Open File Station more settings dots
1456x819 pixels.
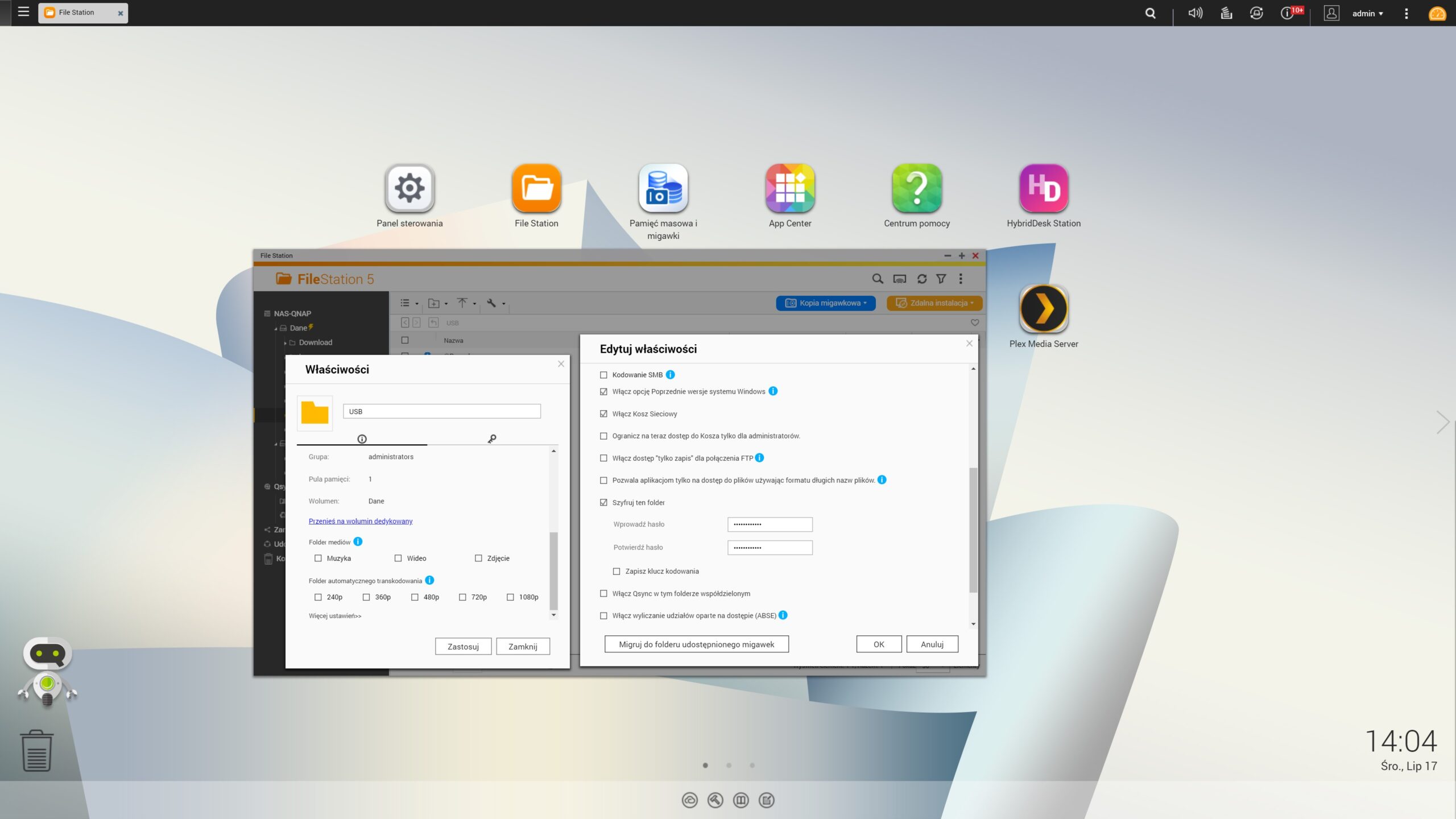[961, 279]
